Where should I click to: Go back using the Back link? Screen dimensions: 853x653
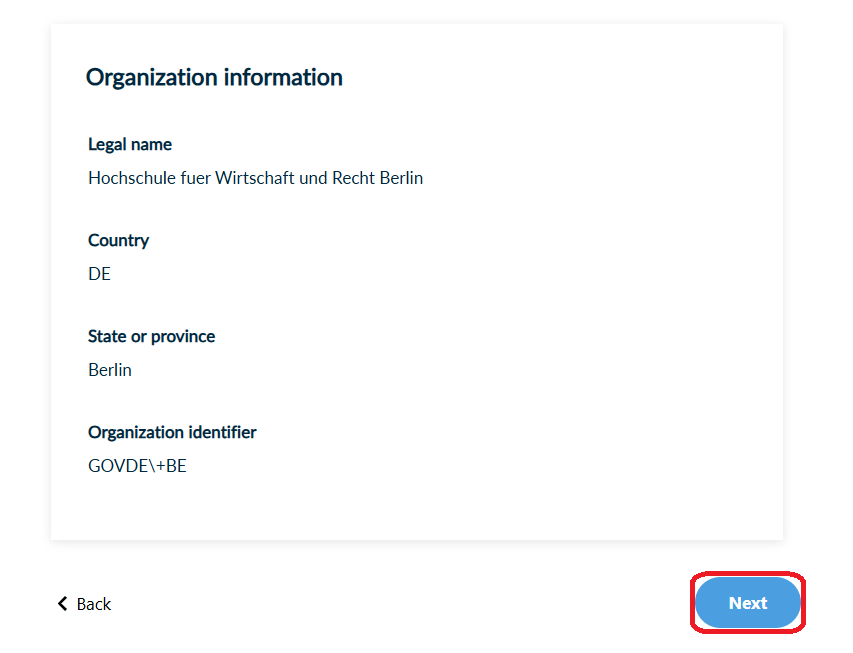[x=84, y=604]
